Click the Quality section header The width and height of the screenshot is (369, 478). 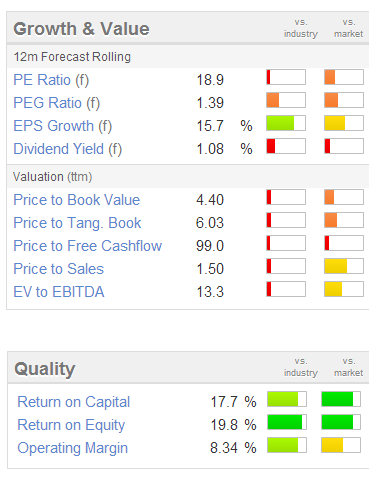tap(45, 369)
